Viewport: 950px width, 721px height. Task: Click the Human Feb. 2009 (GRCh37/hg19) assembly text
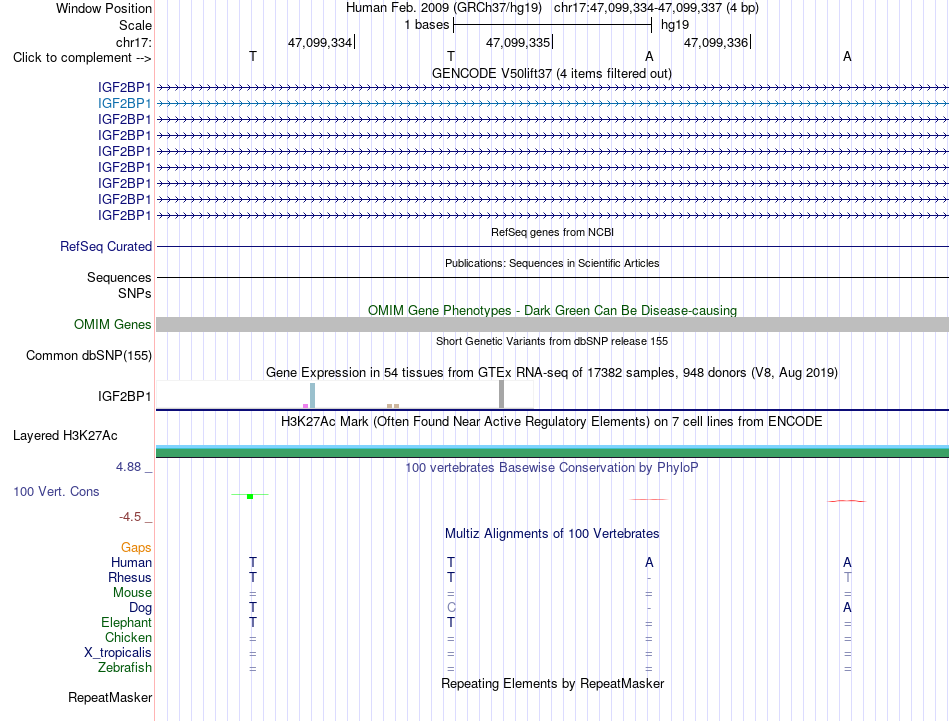(443, 8)
